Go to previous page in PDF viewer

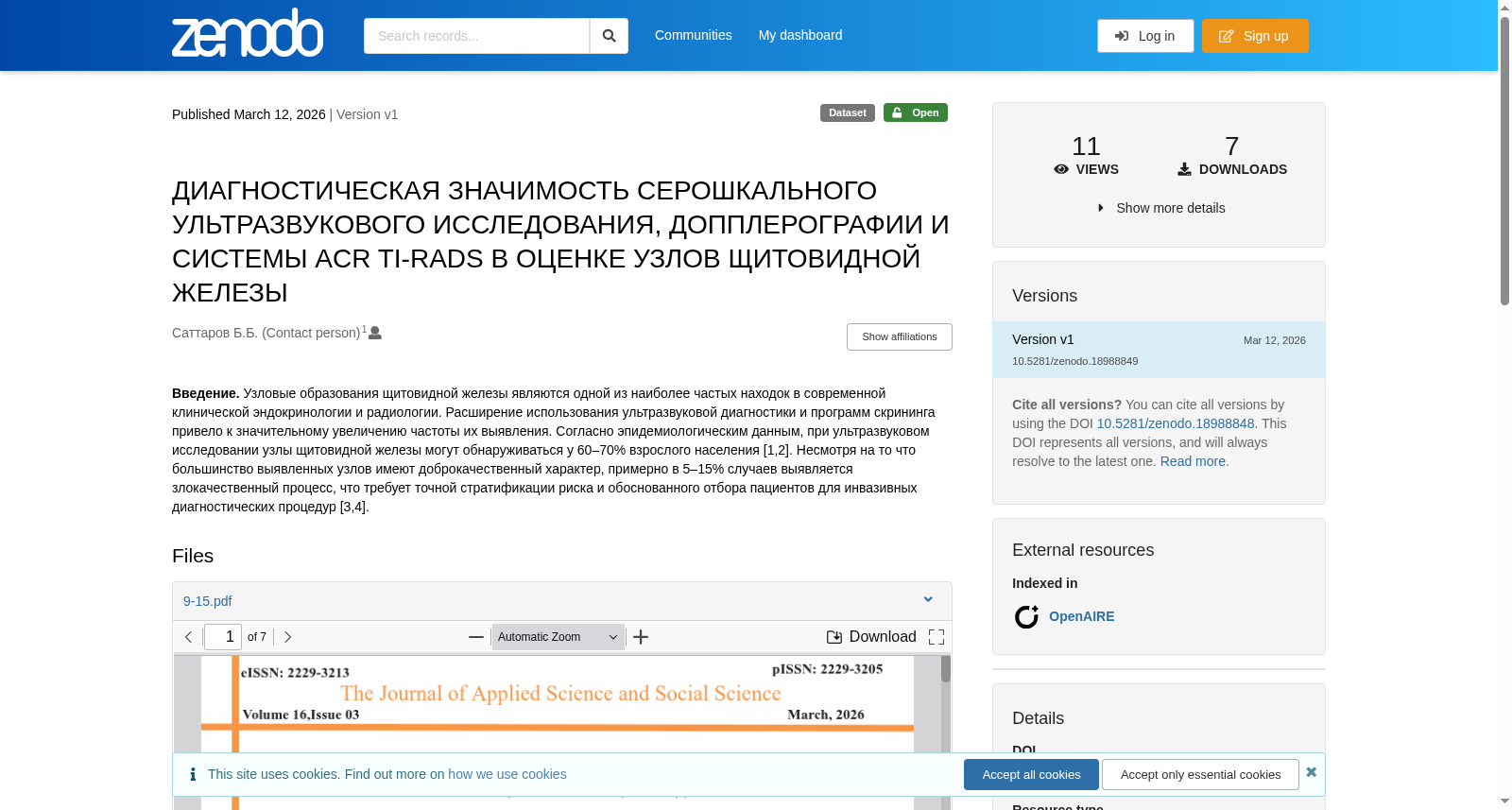click(189, 637)
